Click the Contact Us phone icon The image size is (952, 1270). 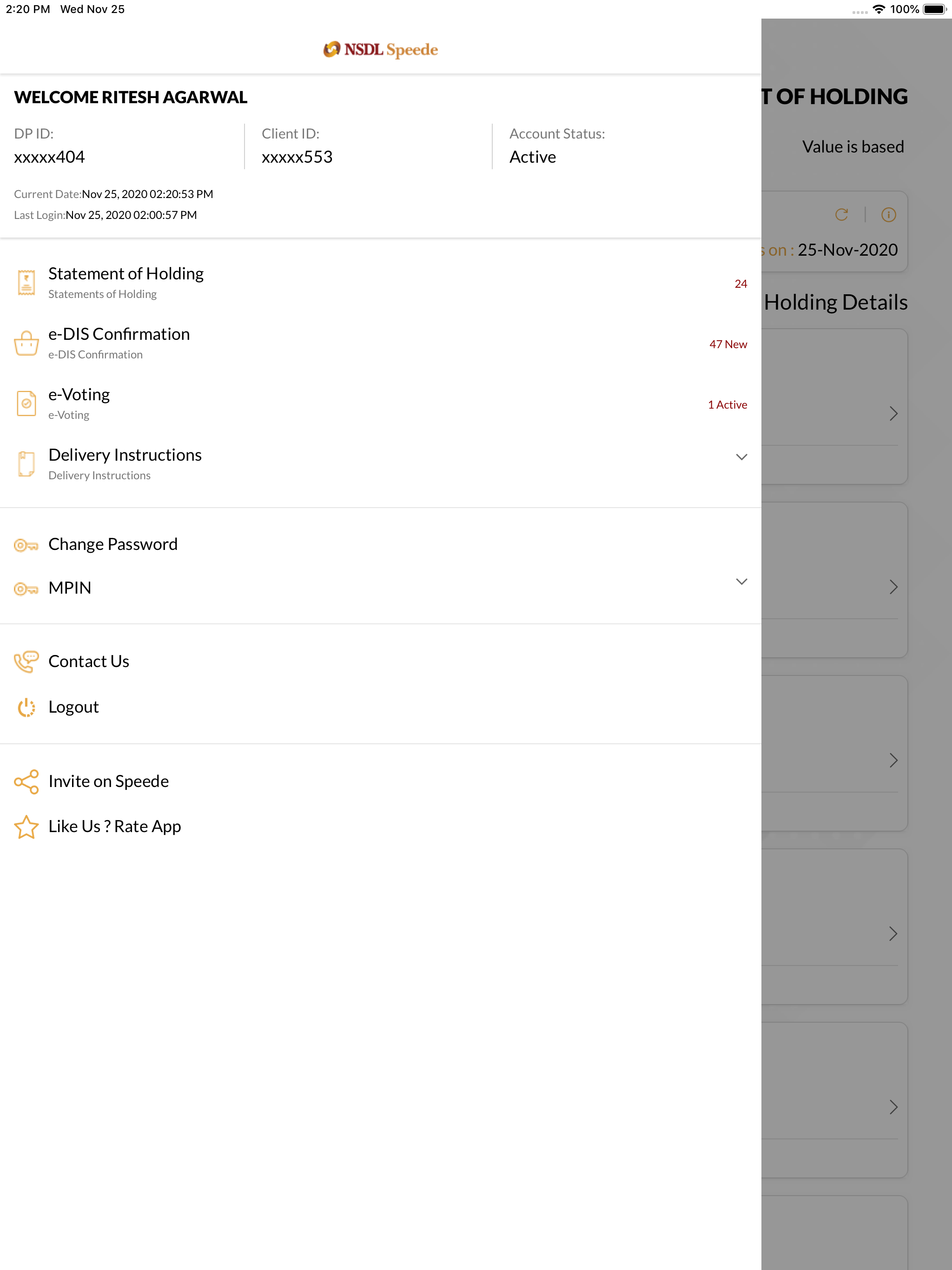(x=26, y=661)
